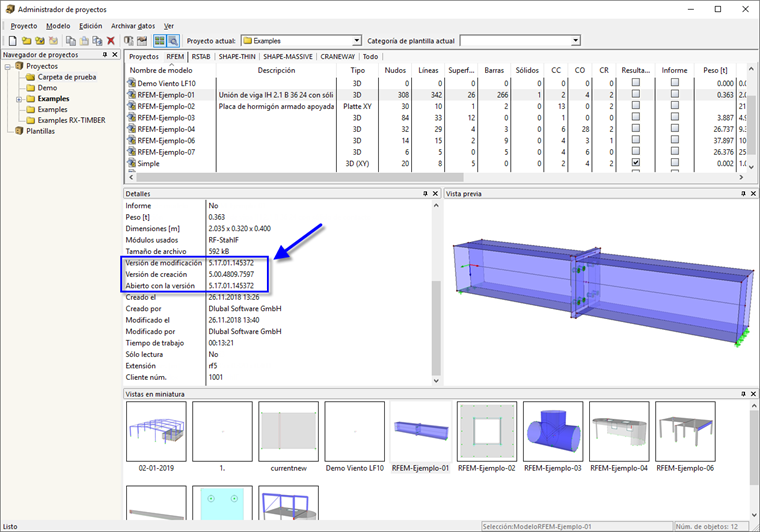Image resolution: width=760 pixels, height=532 pixels.
Task: Select Examples RX-TIMBER folder
Action: [71, 120]
